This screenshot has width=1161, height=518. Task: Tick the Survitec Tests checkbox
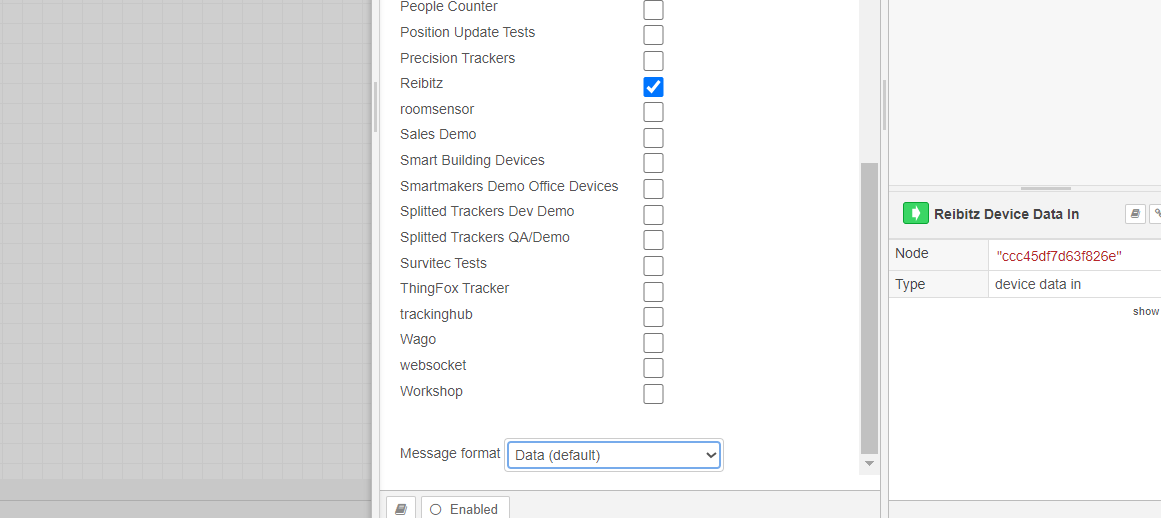click(x=653, y=265)
